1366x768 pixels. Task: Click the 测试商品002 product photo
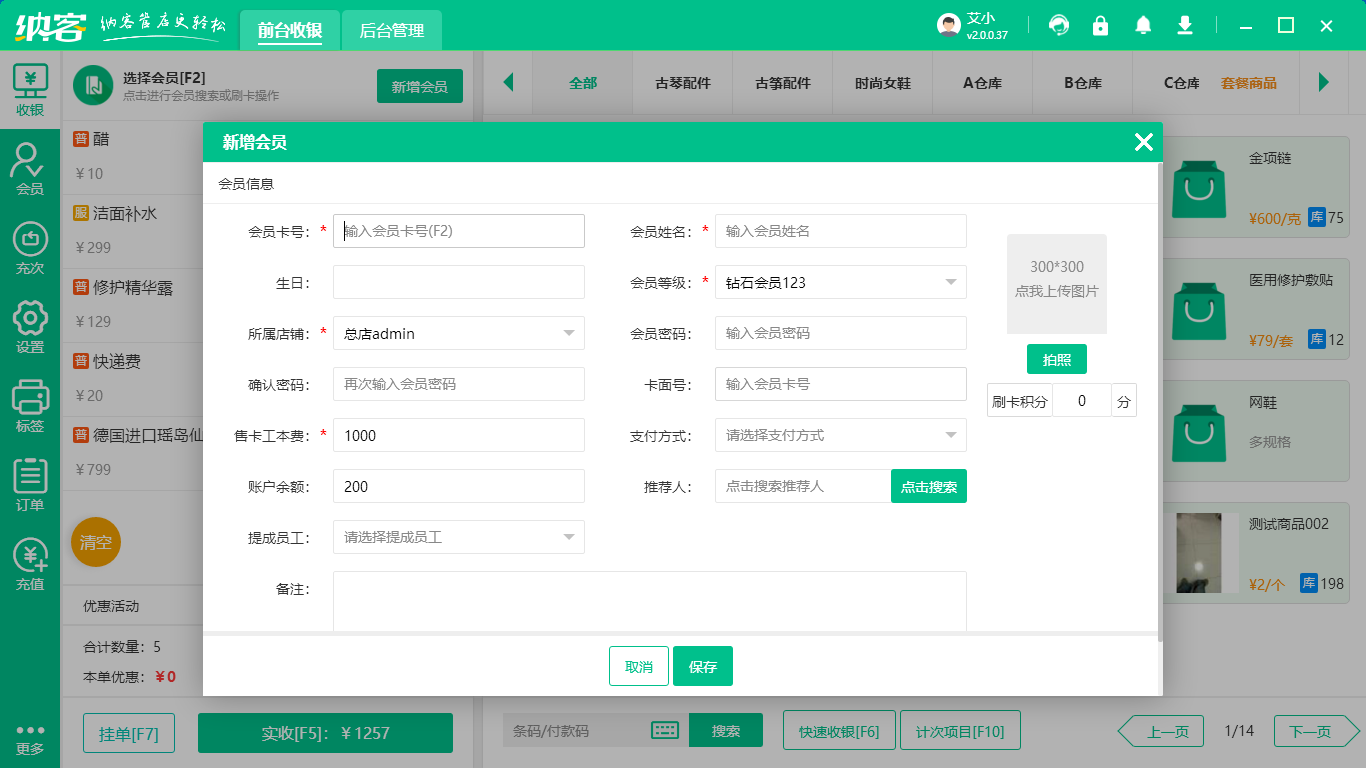point(1199,552)
